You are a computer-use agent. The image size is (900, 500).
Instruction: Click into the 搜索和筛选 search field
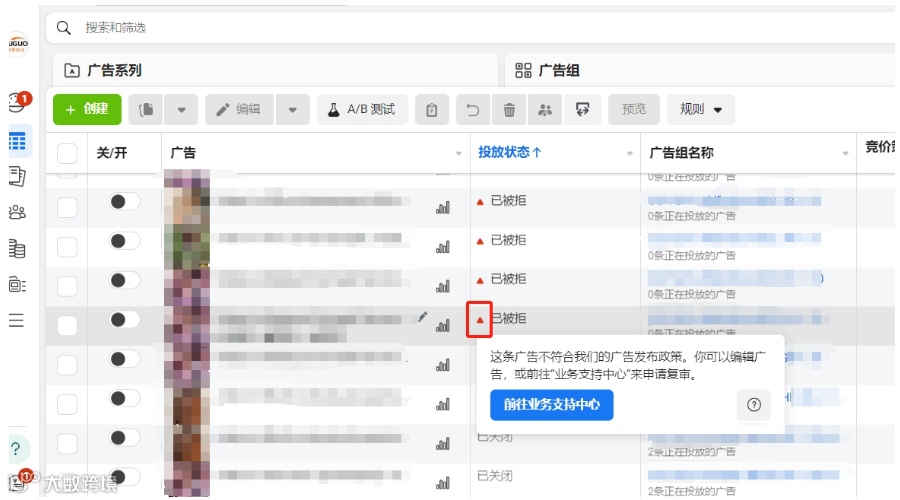pyautogui.click(x=471, y=28)
